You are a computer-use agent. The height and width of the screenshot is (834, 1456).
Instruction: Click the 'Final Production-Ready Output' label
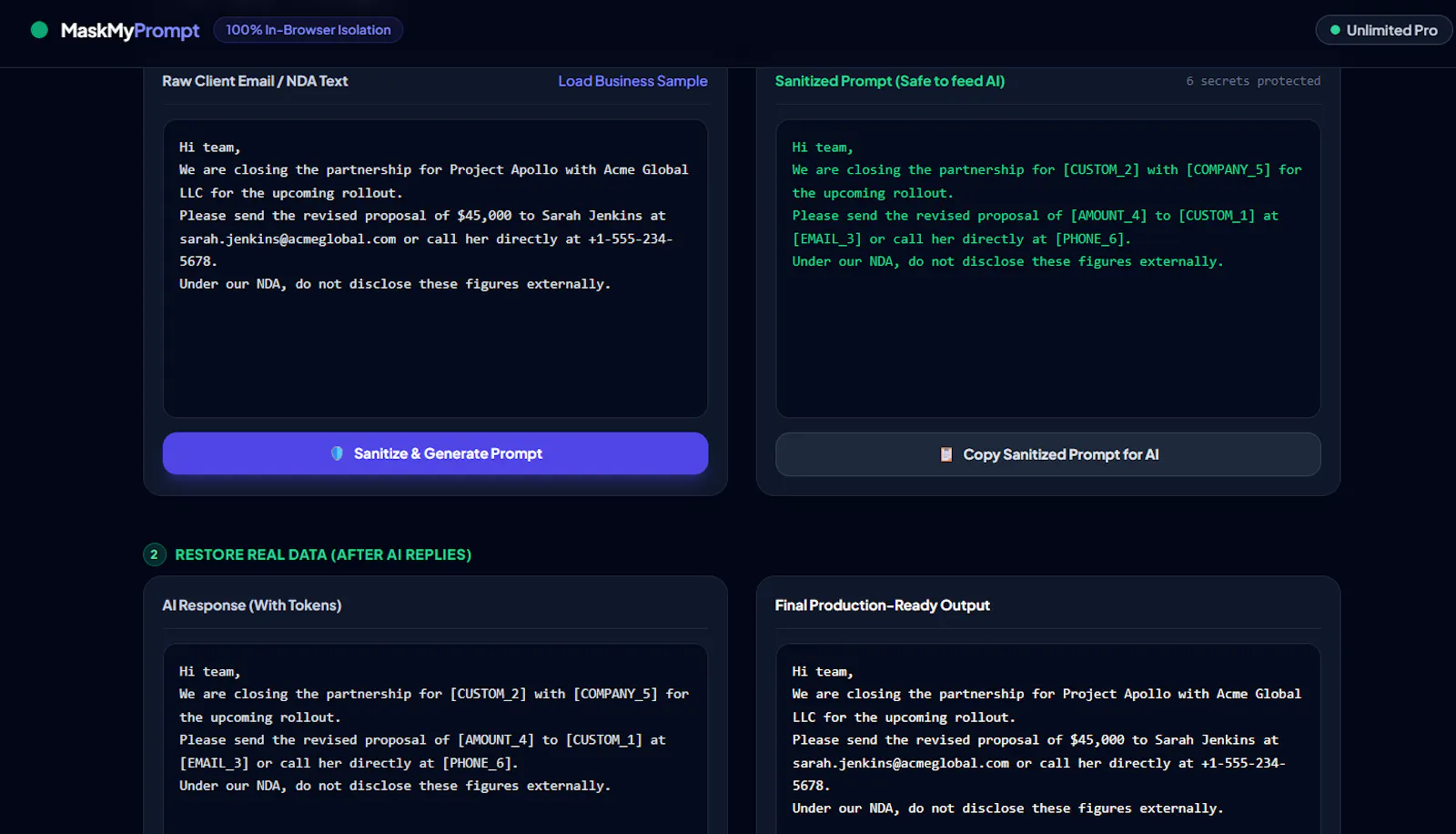[882, 605]
